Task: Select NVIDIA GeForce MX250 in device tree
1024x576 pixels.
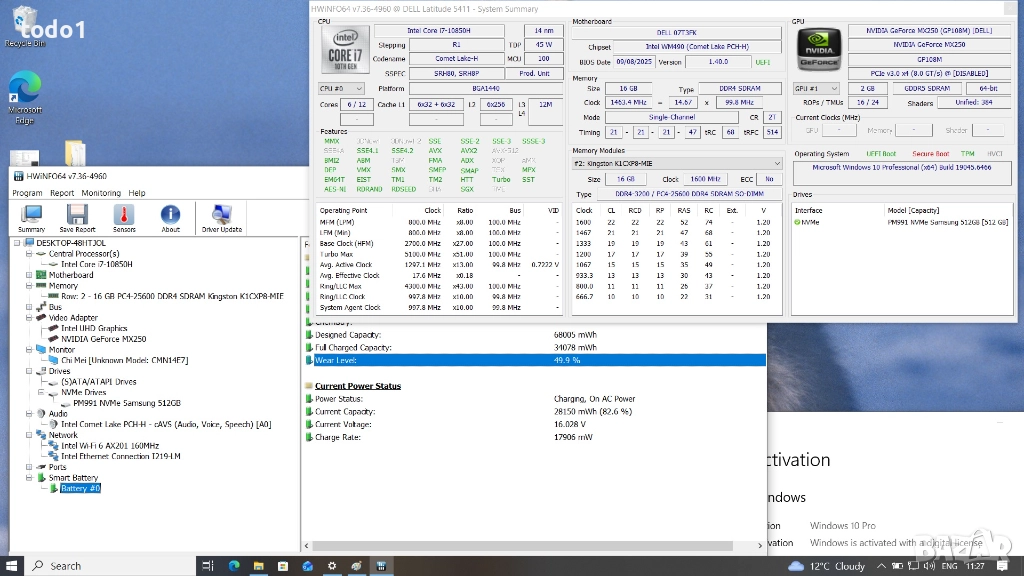Action: [x=103, y=339]
